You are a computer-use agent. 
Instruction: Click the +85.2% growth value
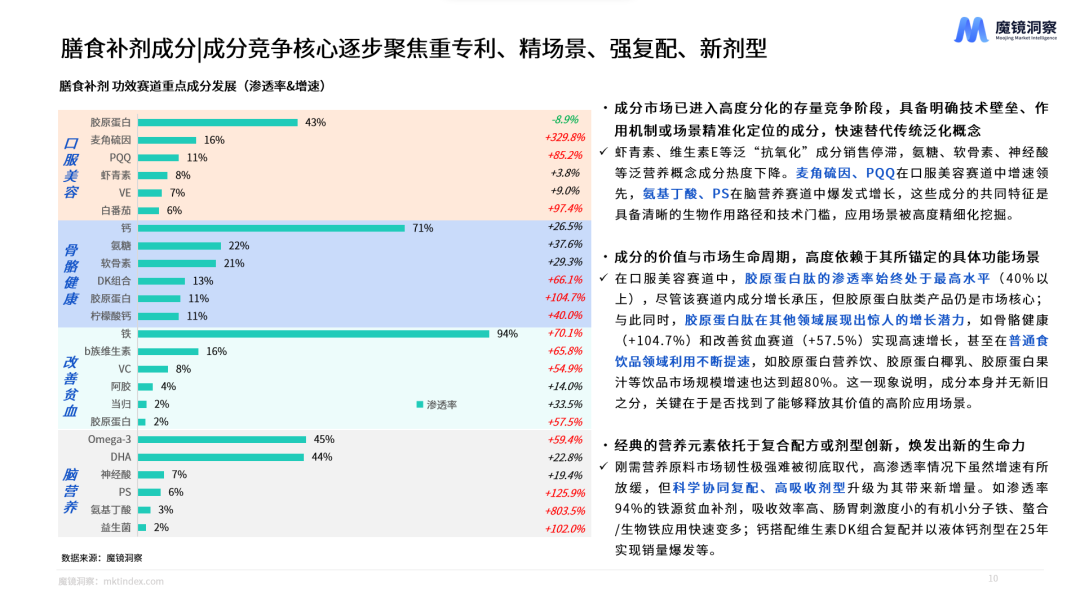pos(565,155)
